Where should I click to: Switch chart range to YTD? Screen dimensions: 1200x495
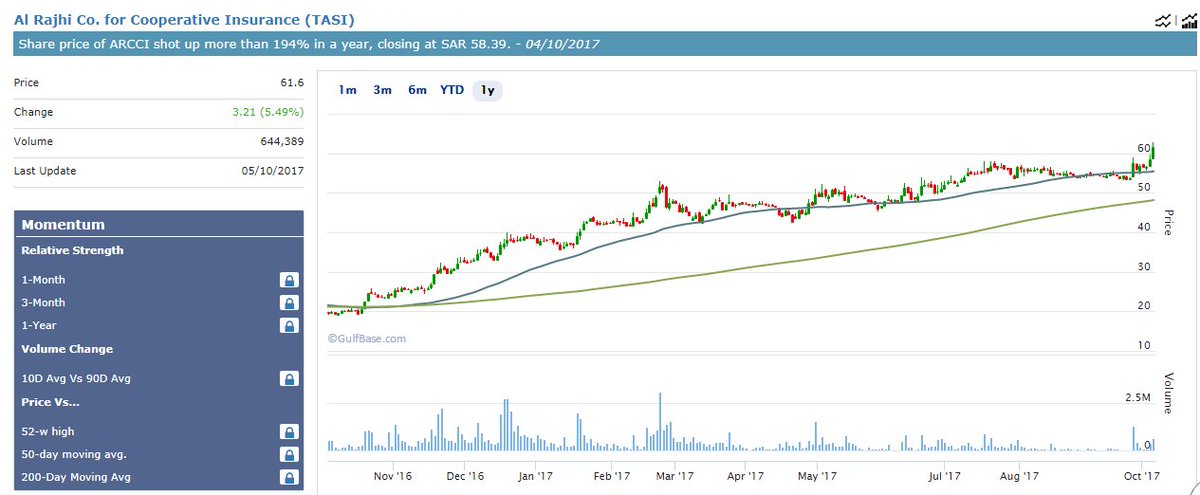click(452, 90)
